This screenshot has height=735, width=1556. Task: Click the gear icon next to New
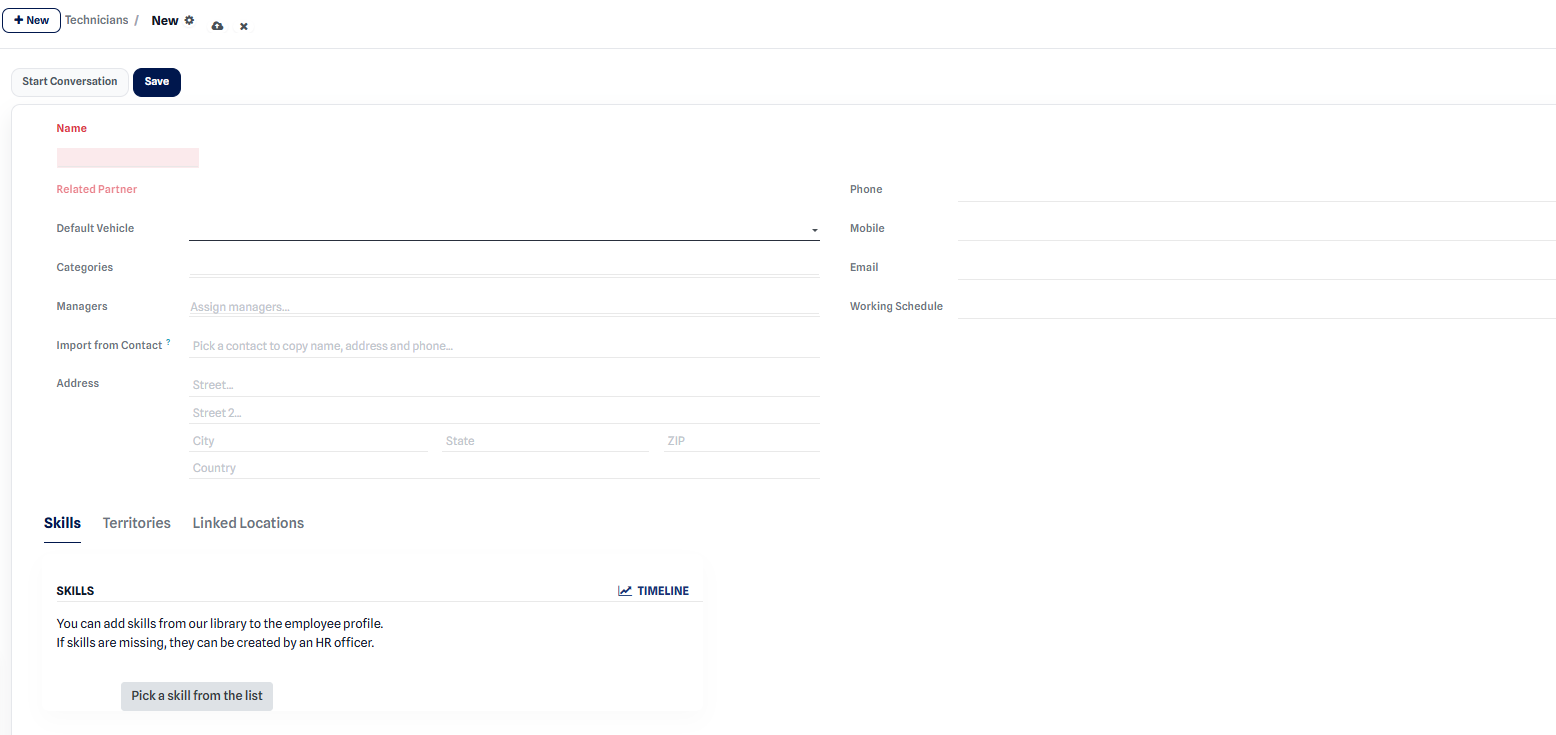[x=189, y=20]
